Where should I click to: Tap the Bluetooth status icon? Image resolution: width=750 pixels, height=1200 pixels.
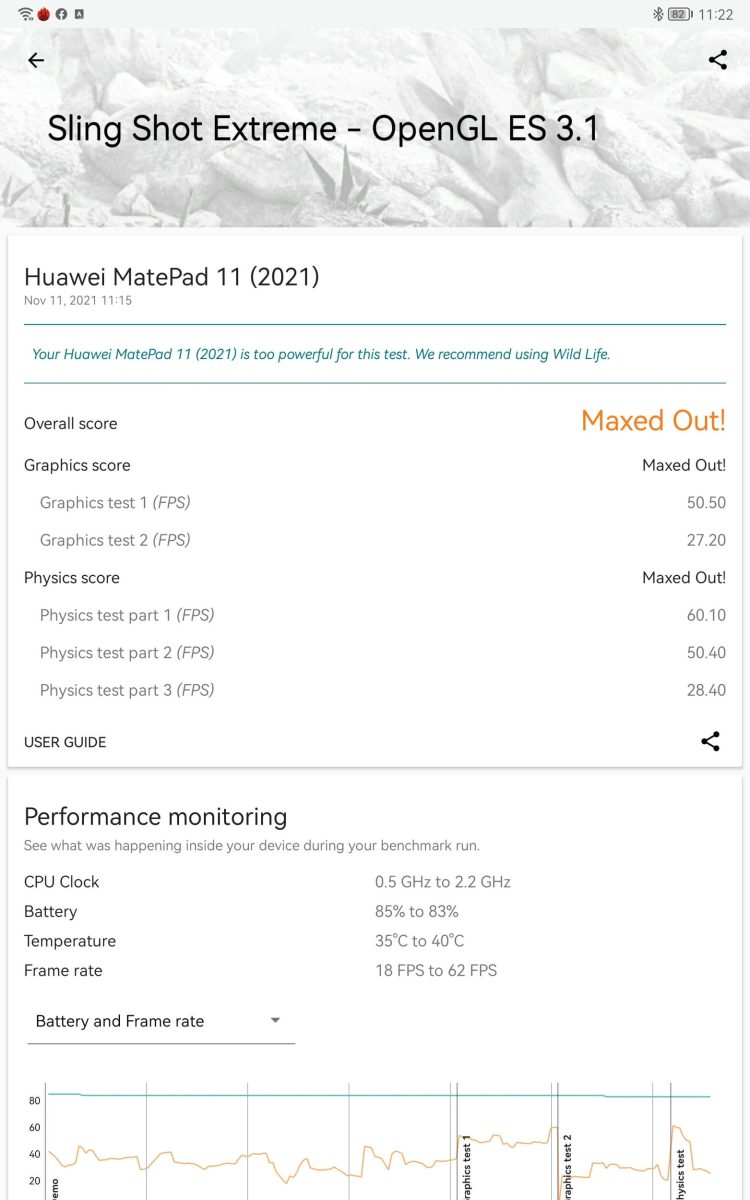657,14
